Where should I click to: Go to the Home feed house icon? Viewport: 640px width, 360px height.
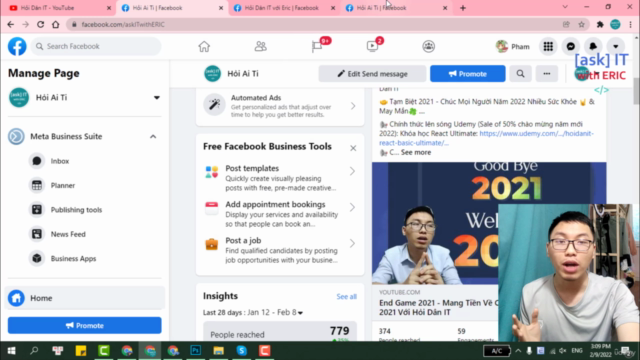[x=204, y=46]
